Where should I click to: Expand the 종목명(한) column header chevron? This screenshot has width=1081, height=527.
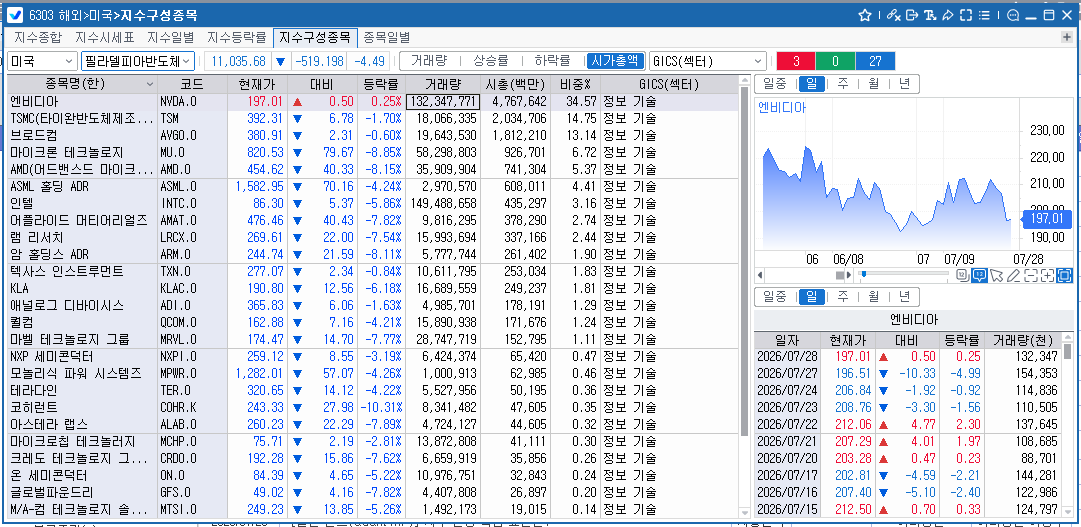pyautogui.click(x=150, y=85)
